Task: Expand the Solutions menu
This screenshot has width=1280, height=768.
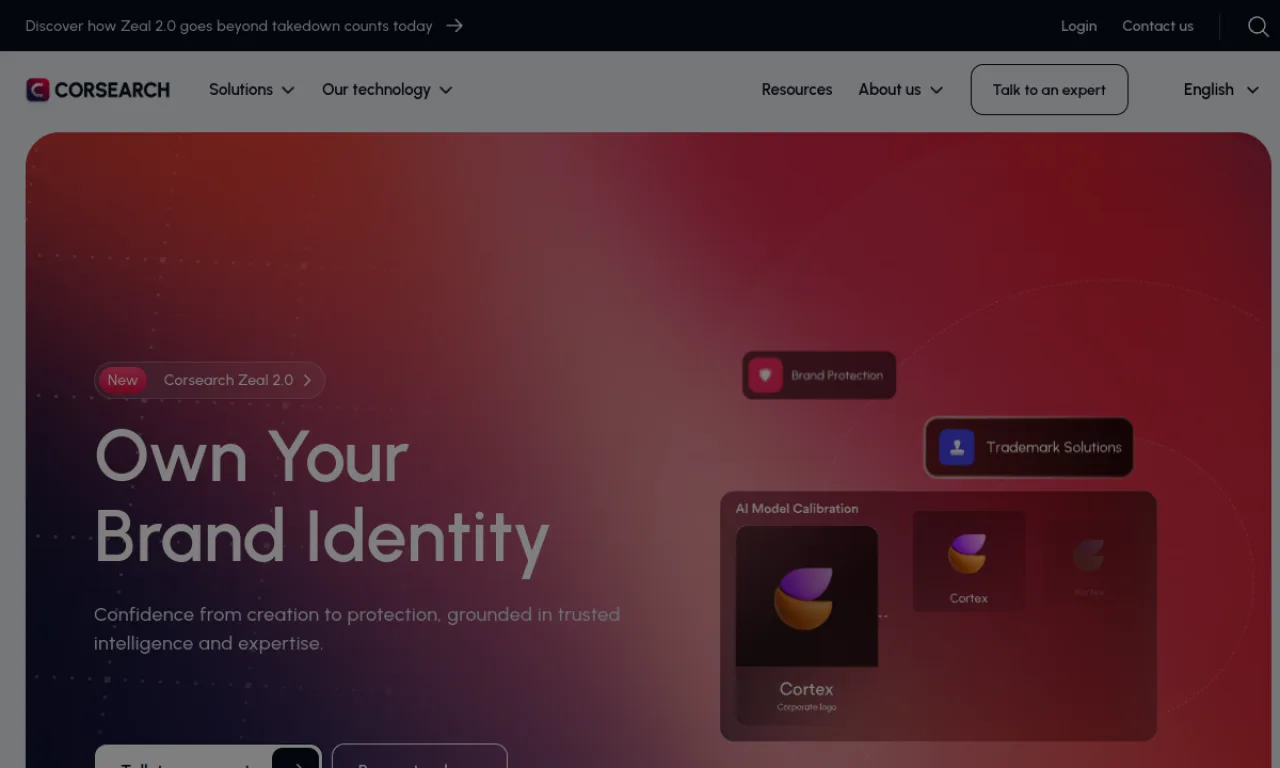Action: pos(252,90)
